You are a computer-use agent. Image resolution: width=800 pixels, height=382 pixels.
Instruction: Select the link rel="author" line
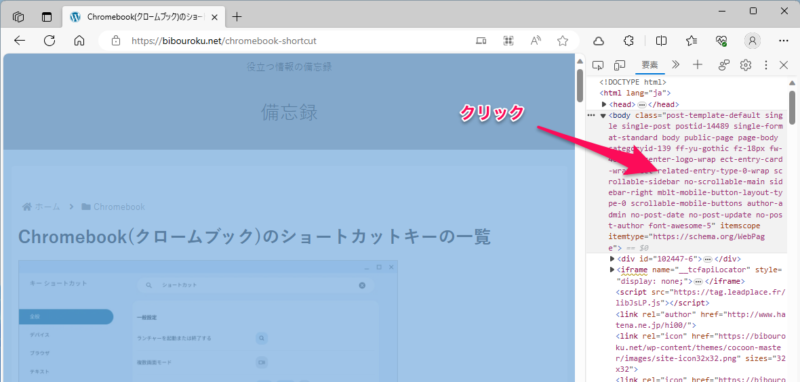700,320
